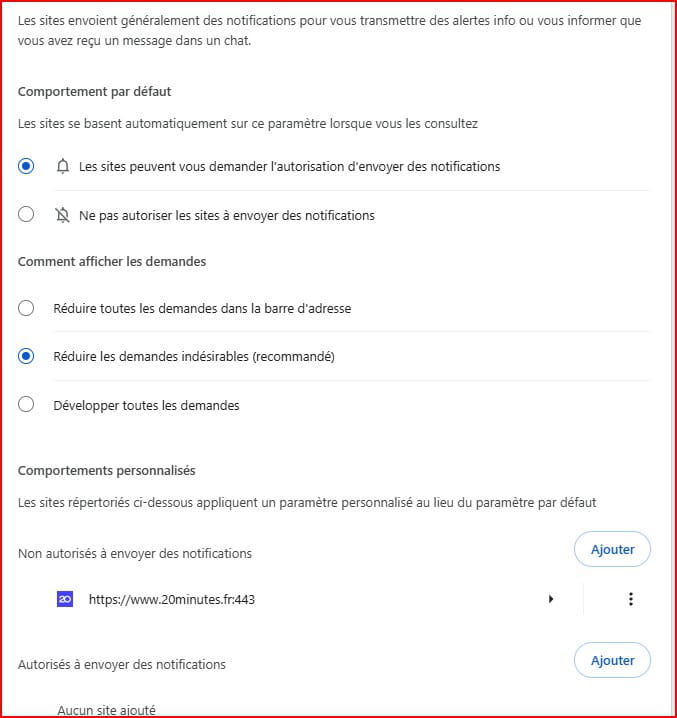Open the three-dot menu for 20minutes.fr
Image resolution: width=677 pixels, height=718 pixels.
tap(630, 599)
